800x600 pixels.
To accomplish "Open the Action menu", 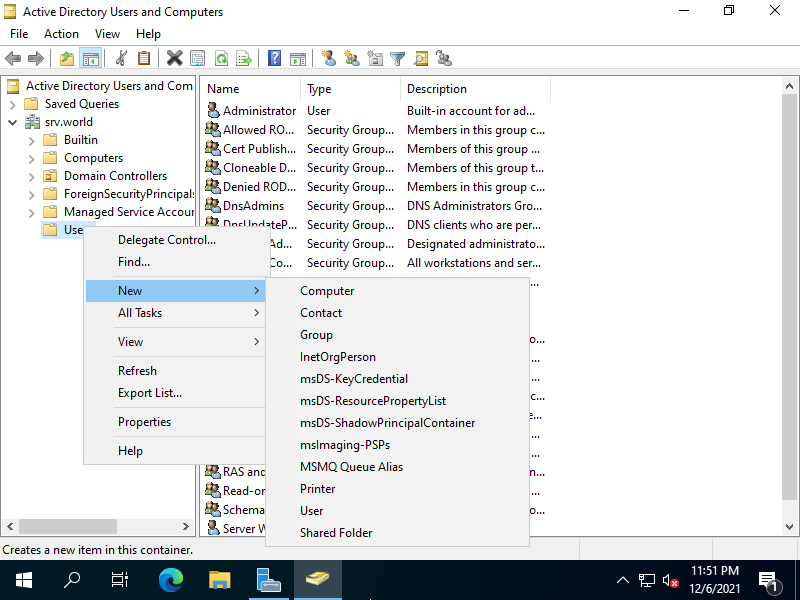I will [61, 34].
